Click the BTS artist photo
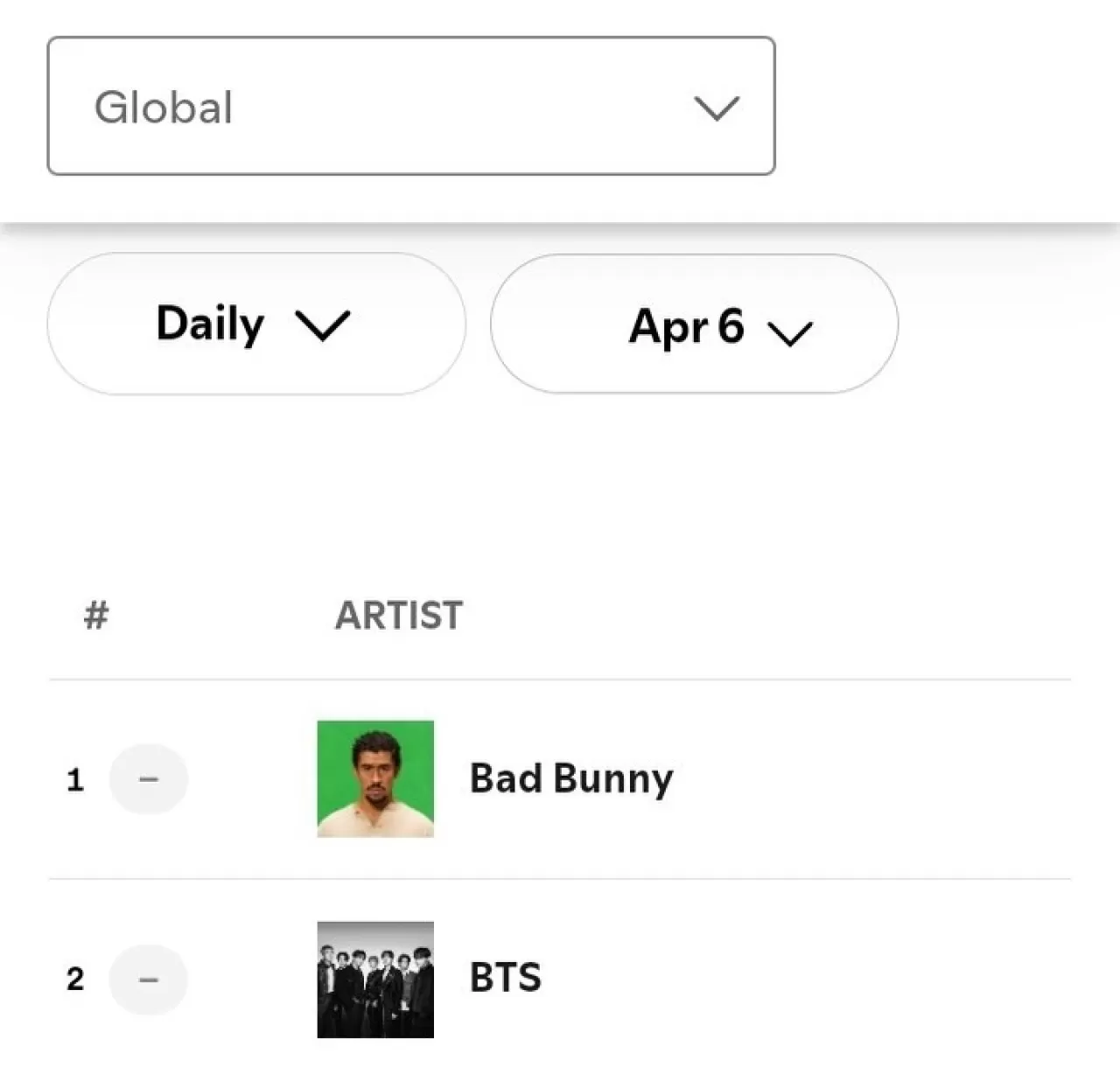1120x1074 pixels. pyautogui.click(x=374, y=980)
